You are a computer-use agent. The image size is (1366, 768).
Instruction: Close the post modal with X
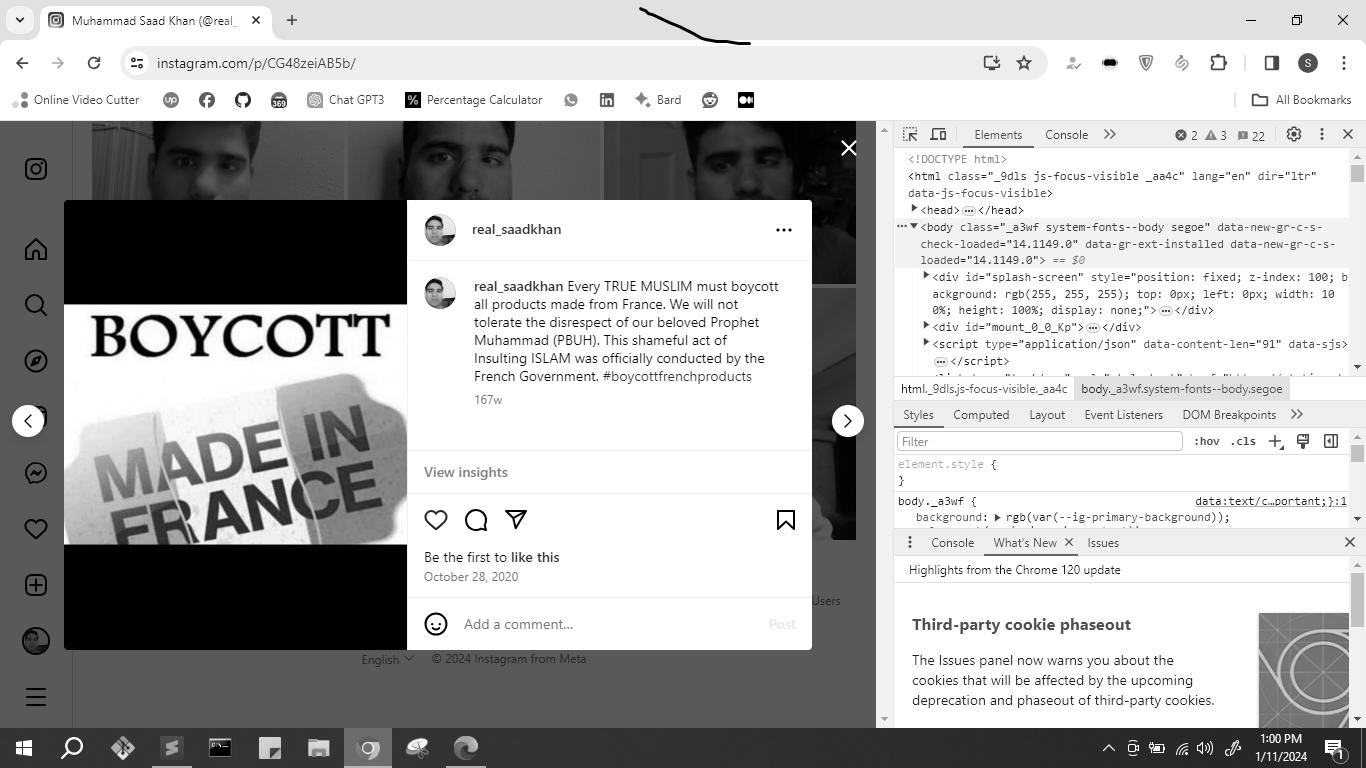pyautogui.click(x=849, y=148)
